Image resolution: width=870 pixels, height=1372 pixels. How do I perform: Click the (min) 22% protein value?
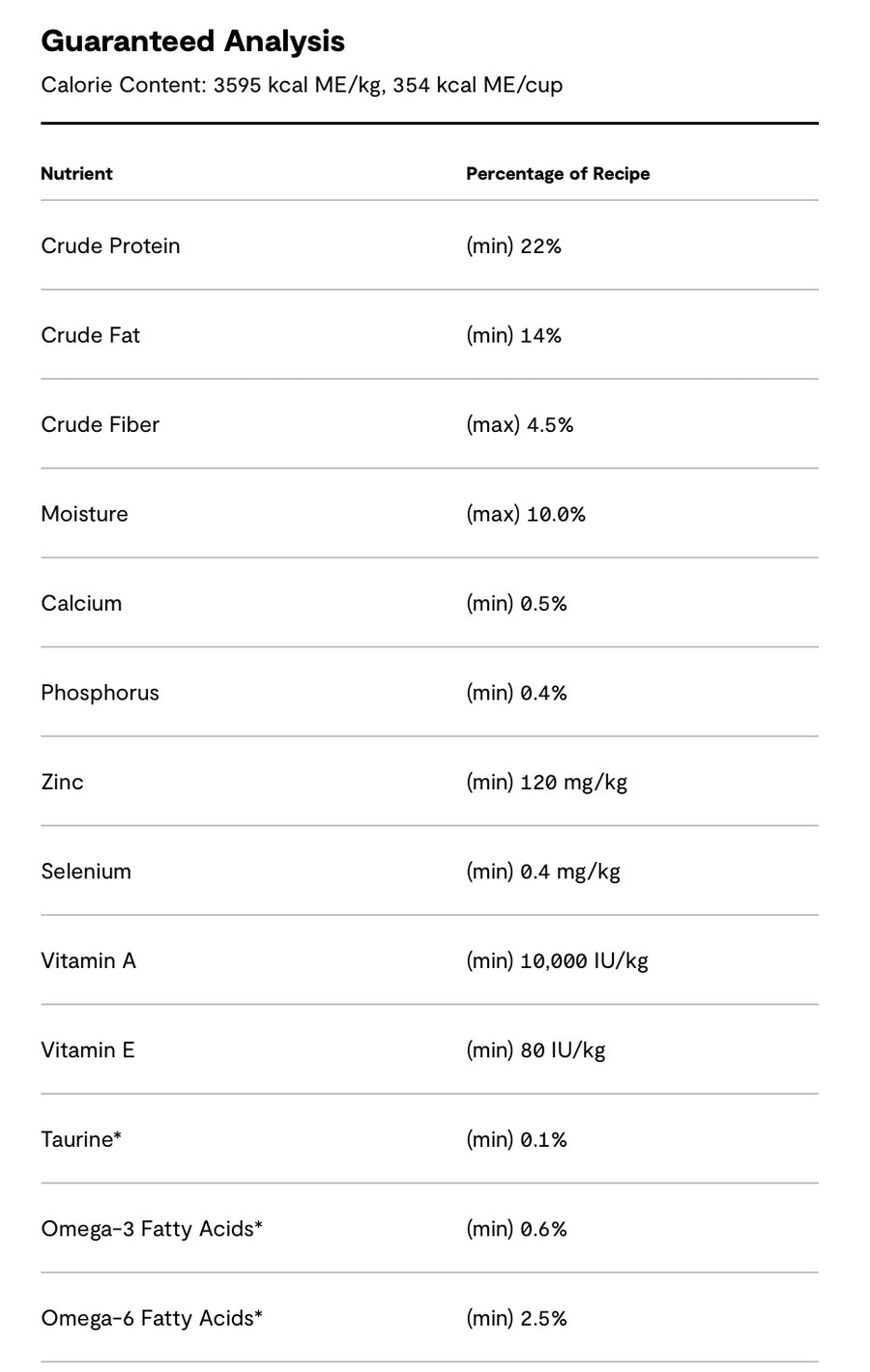pyautogui.click(x=513, y=246)
